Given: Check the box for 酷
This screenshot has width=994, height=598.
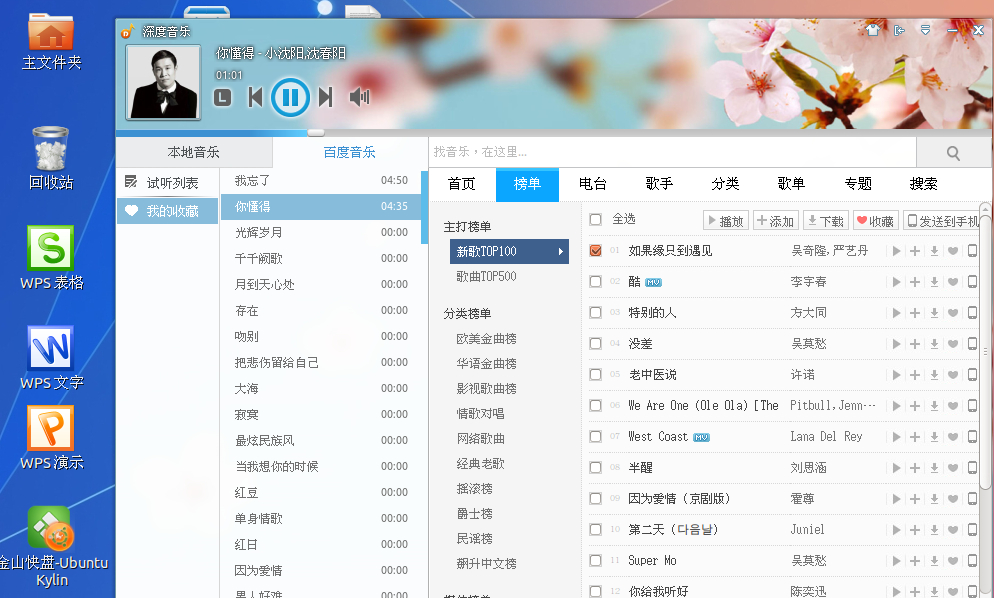Looking at the screenshot, I should (x=595, y=282).
